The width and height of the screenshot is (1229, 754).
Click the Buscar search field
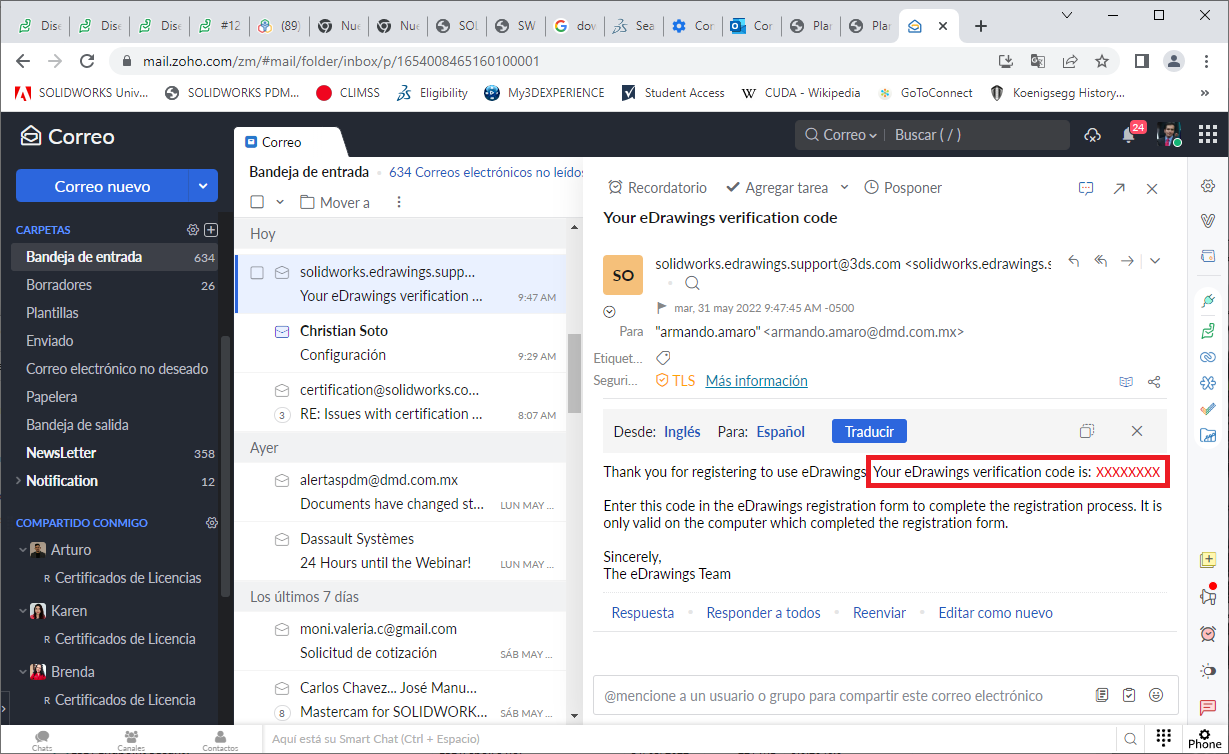tap(975, 135)
